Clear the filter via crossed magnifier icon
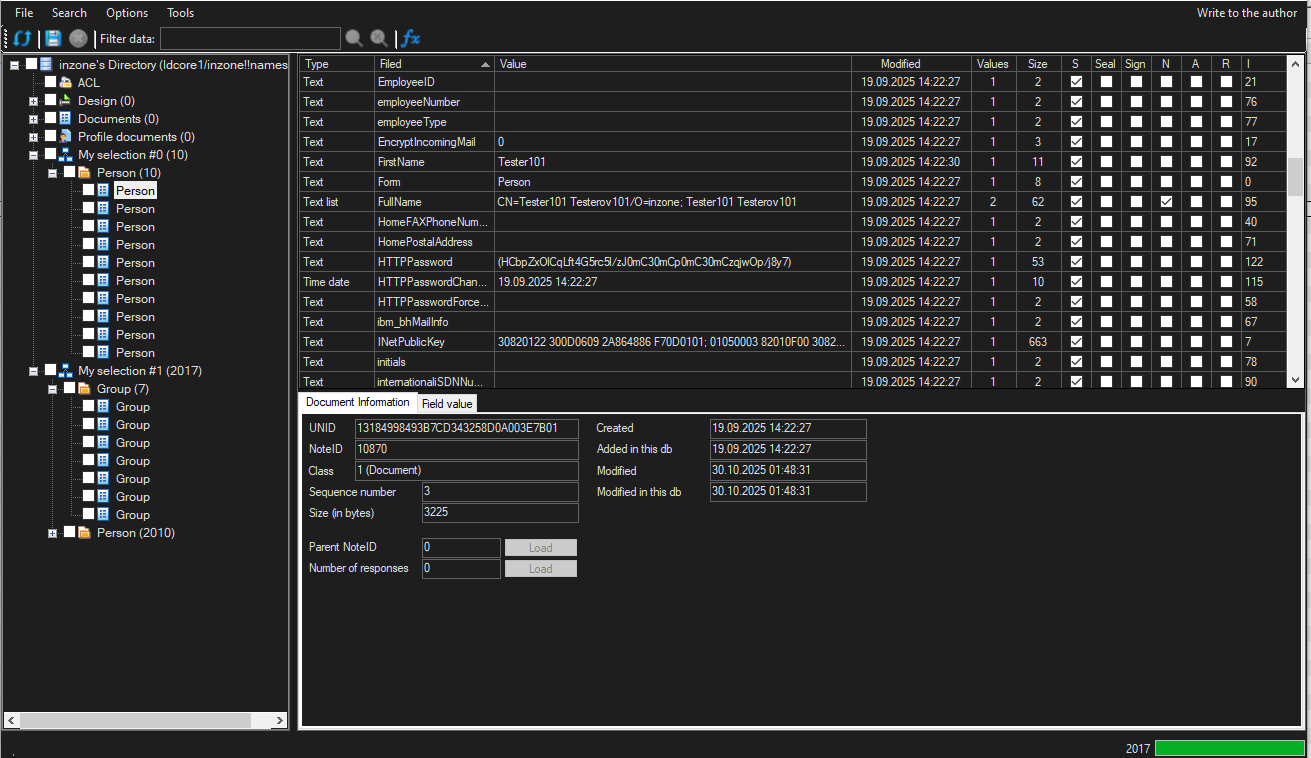Screen dimensions: 1311x758 (x=378, y=38)
